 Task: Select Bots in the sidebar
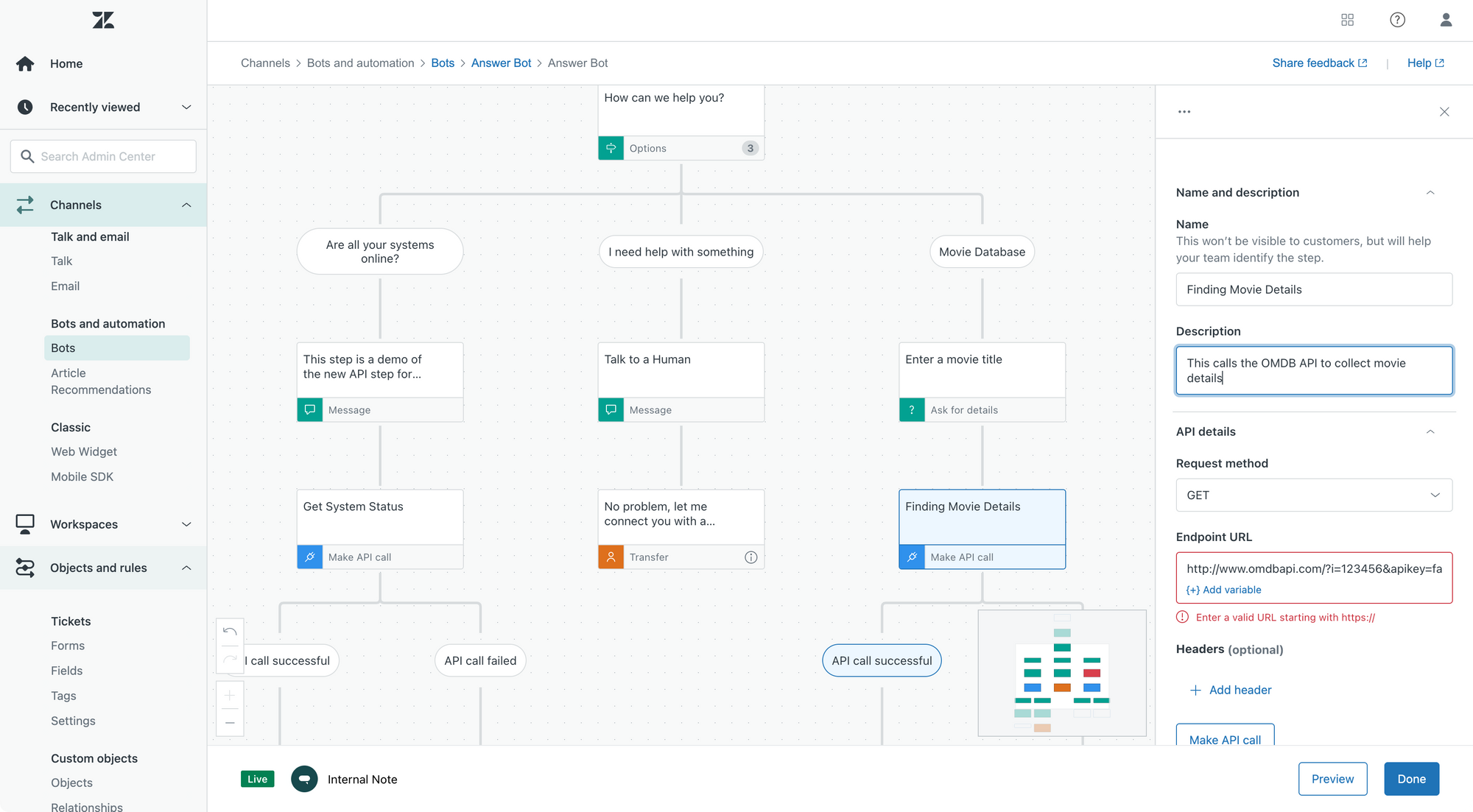click(x=63, y=347)
